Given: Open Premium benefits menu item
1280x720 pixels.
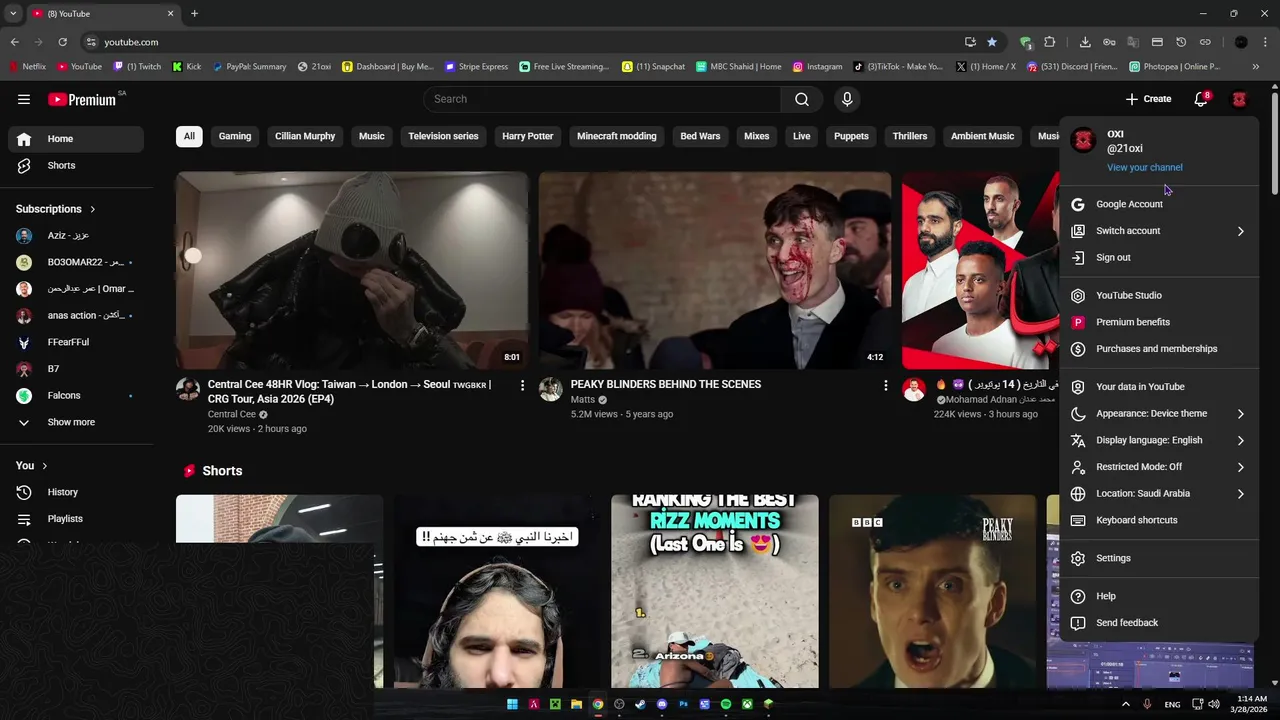Looking at the screenshot, I should [1158, 322].
